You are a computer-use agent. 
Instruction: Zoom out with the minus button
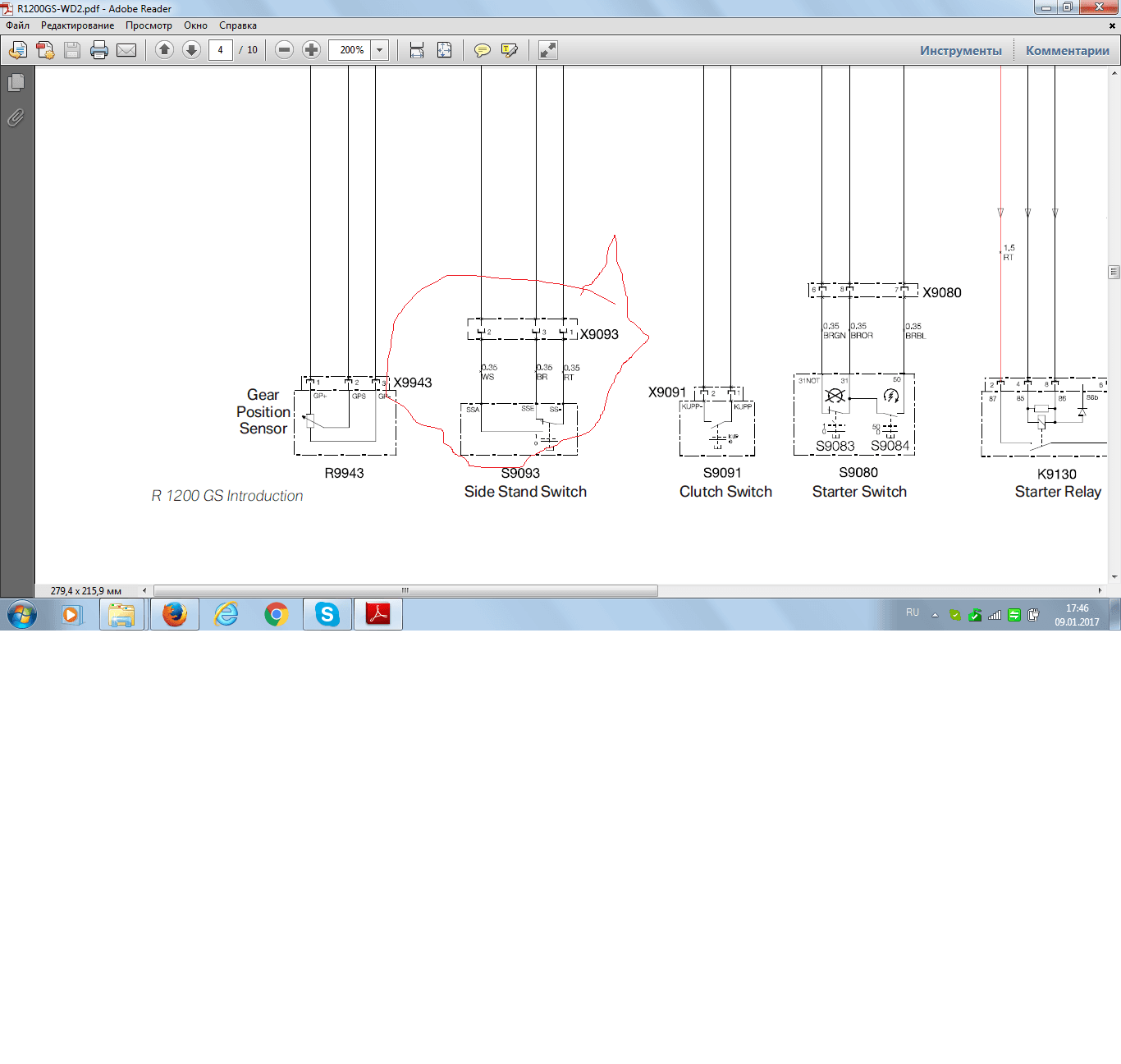coord(284,50)
